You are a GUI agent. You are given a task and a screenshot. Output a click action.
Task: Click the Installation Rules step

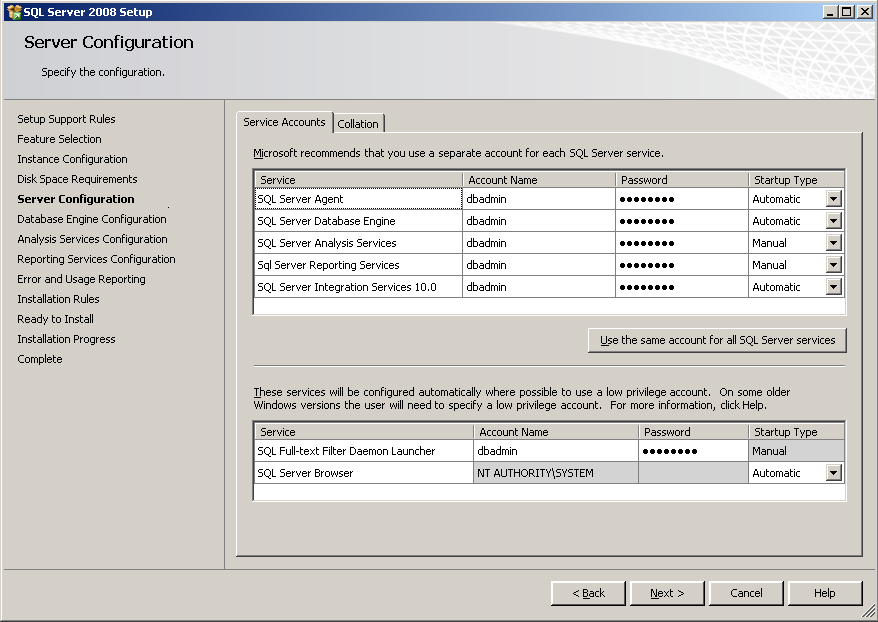point(58,299)
